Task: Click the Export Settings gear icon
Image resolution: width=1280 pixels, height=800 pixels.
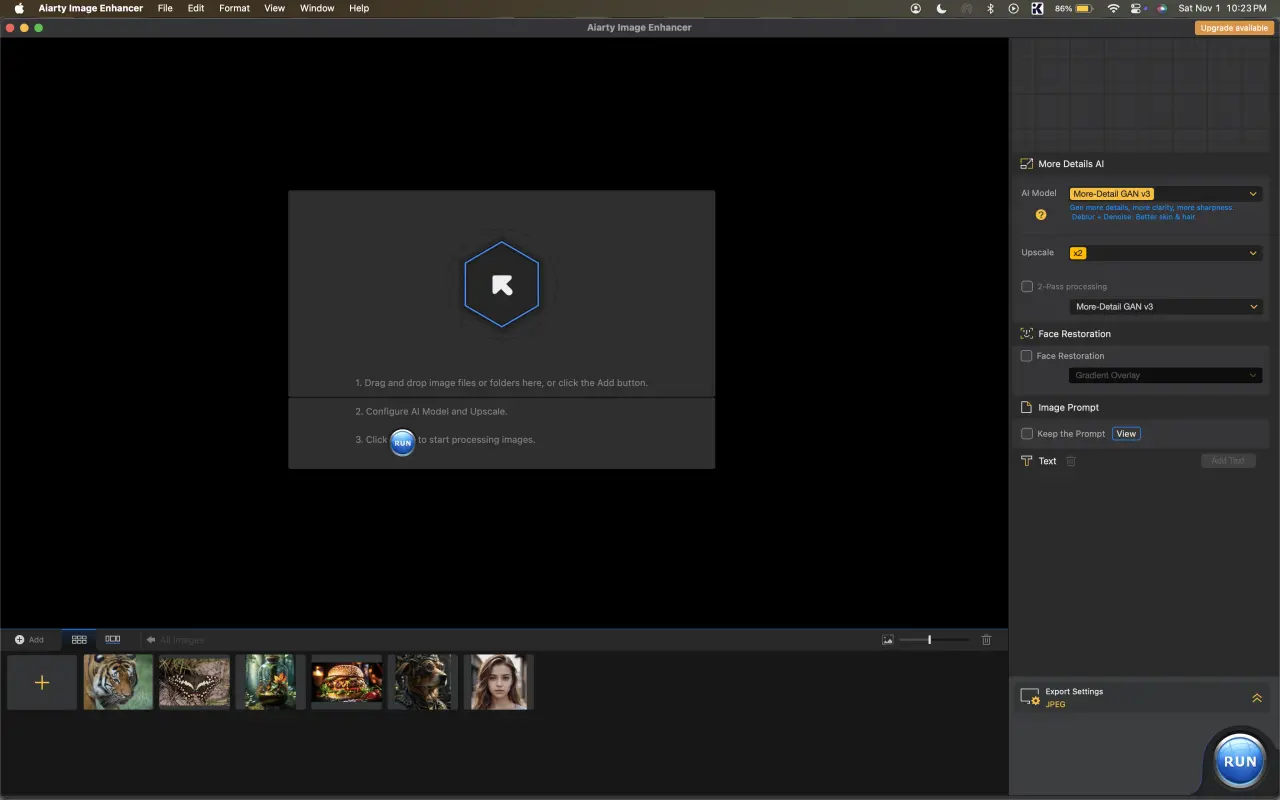Action: click(x=1030, y=697)
